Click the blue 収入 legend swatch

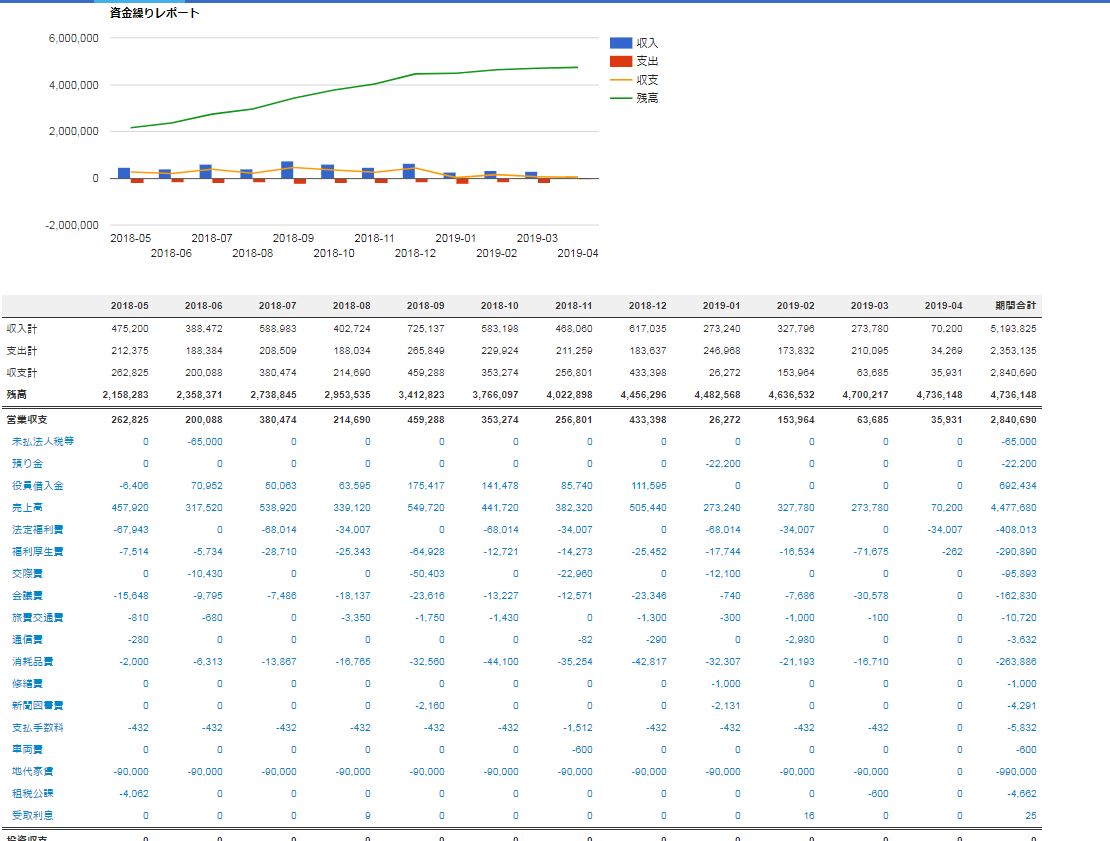pos(621,43)
